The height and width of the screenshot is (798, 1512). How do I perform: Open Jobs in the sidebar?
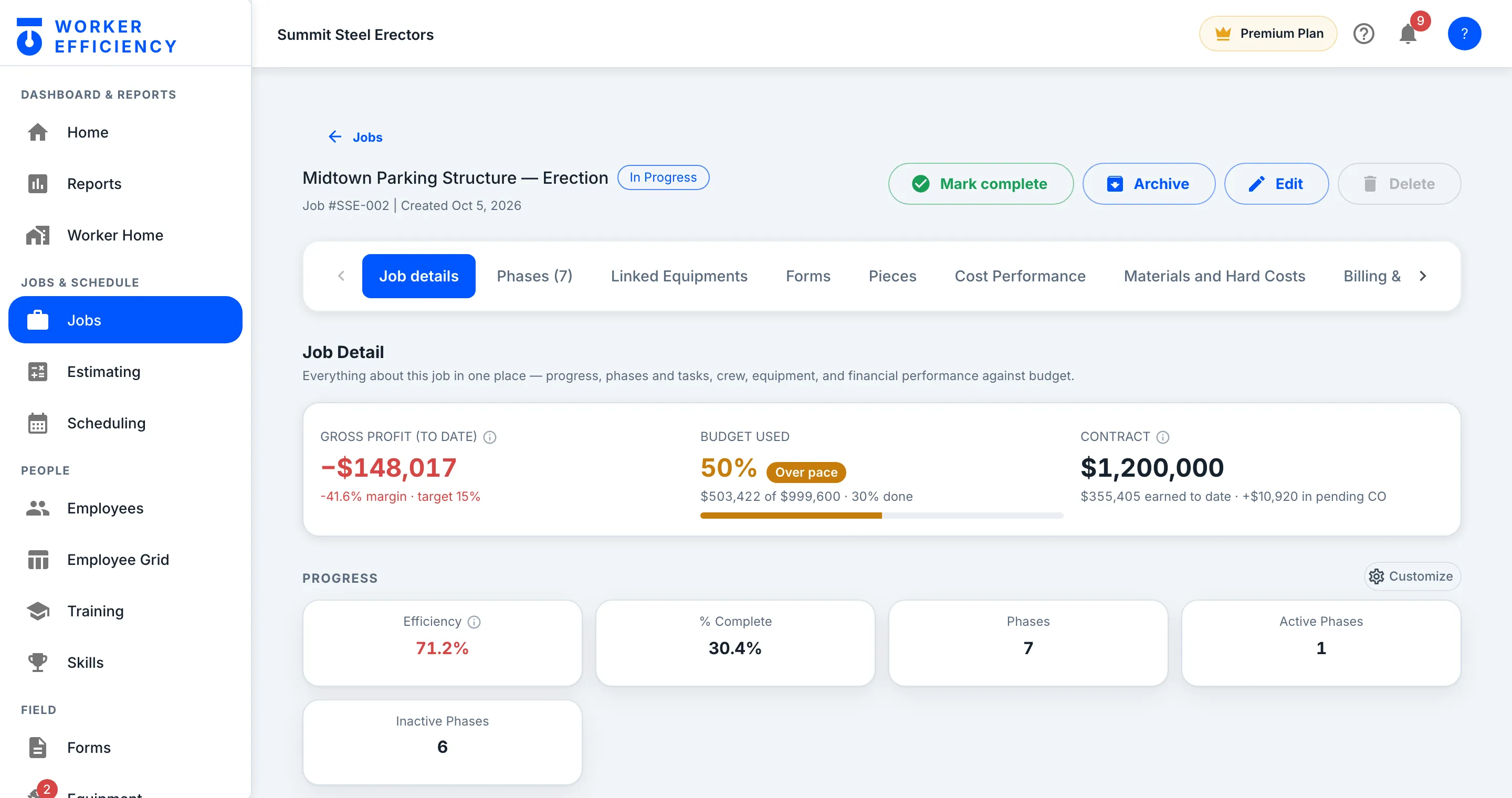[125, 320]
